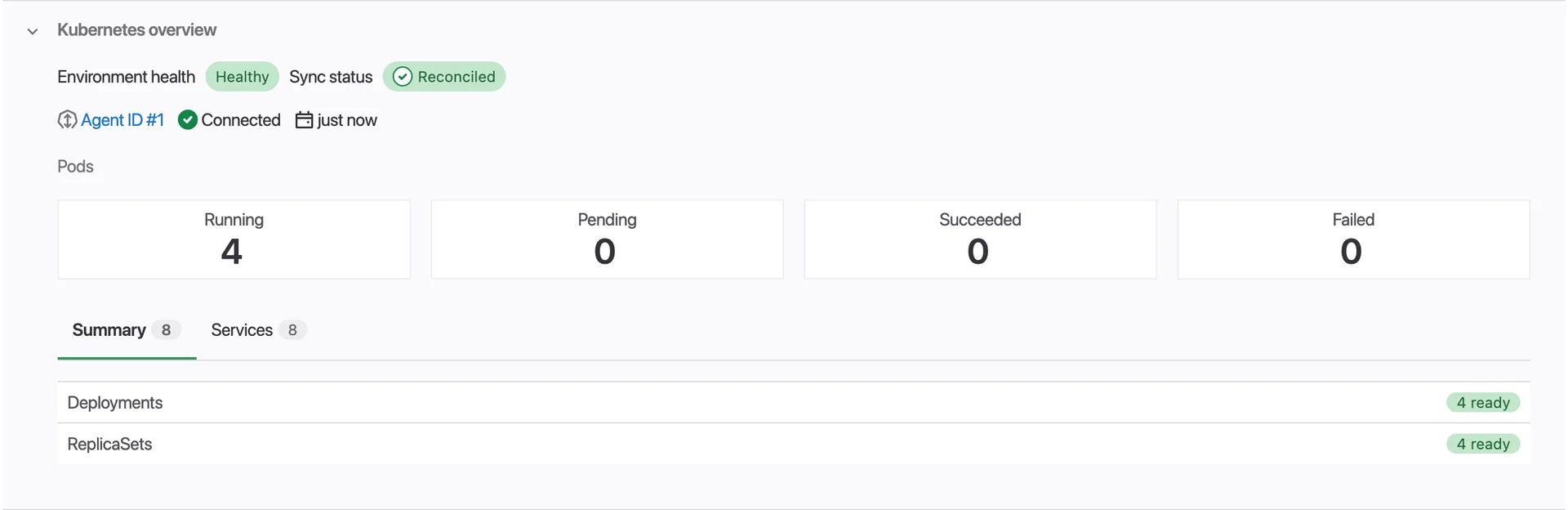Click the Running pods card
Screen dimensions: 1568x510
[x=234, y=239]
